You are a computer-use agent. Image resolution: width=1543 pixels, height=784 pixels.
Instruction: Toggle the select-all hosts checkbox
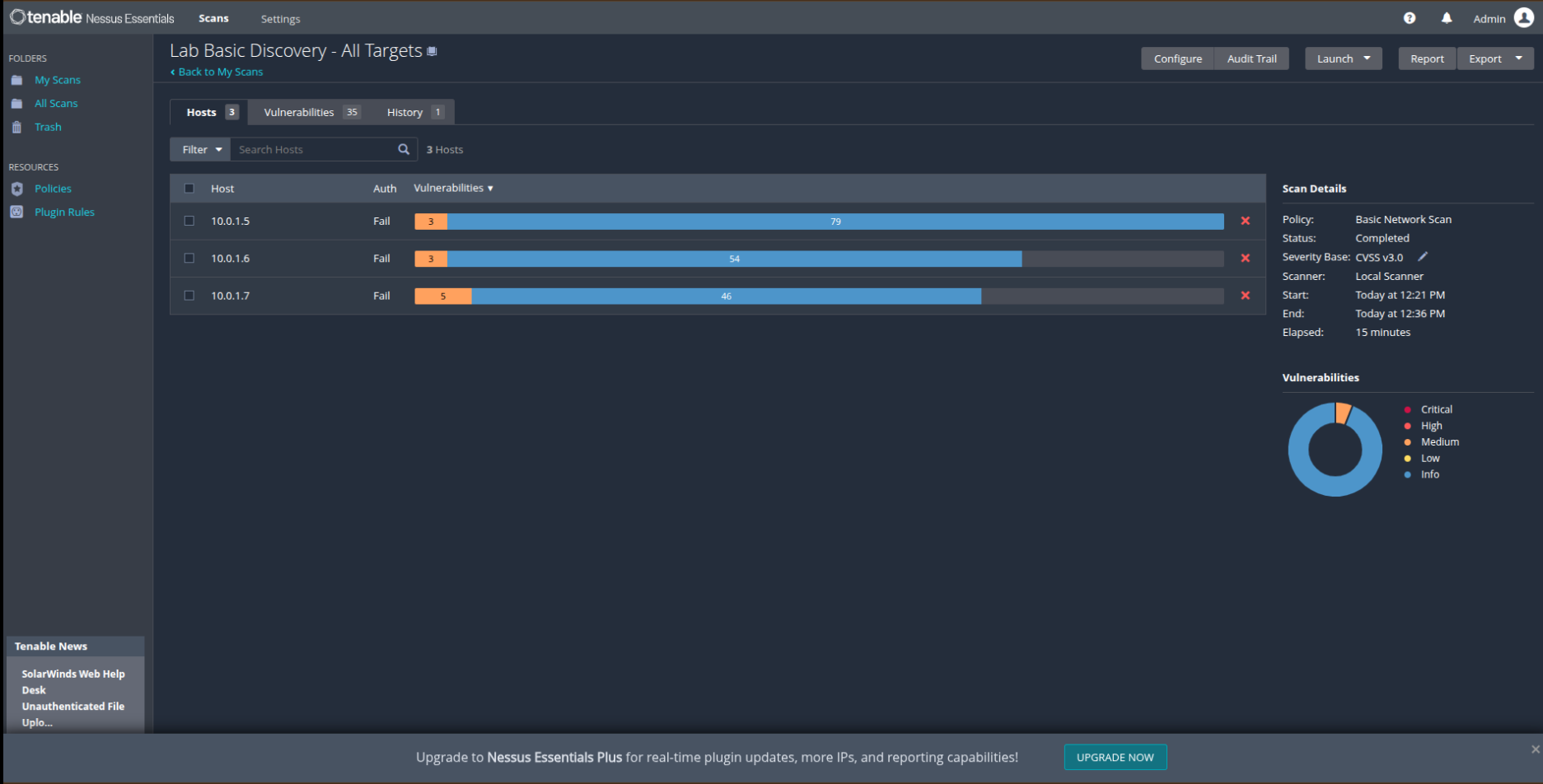[x=189, y=189]
